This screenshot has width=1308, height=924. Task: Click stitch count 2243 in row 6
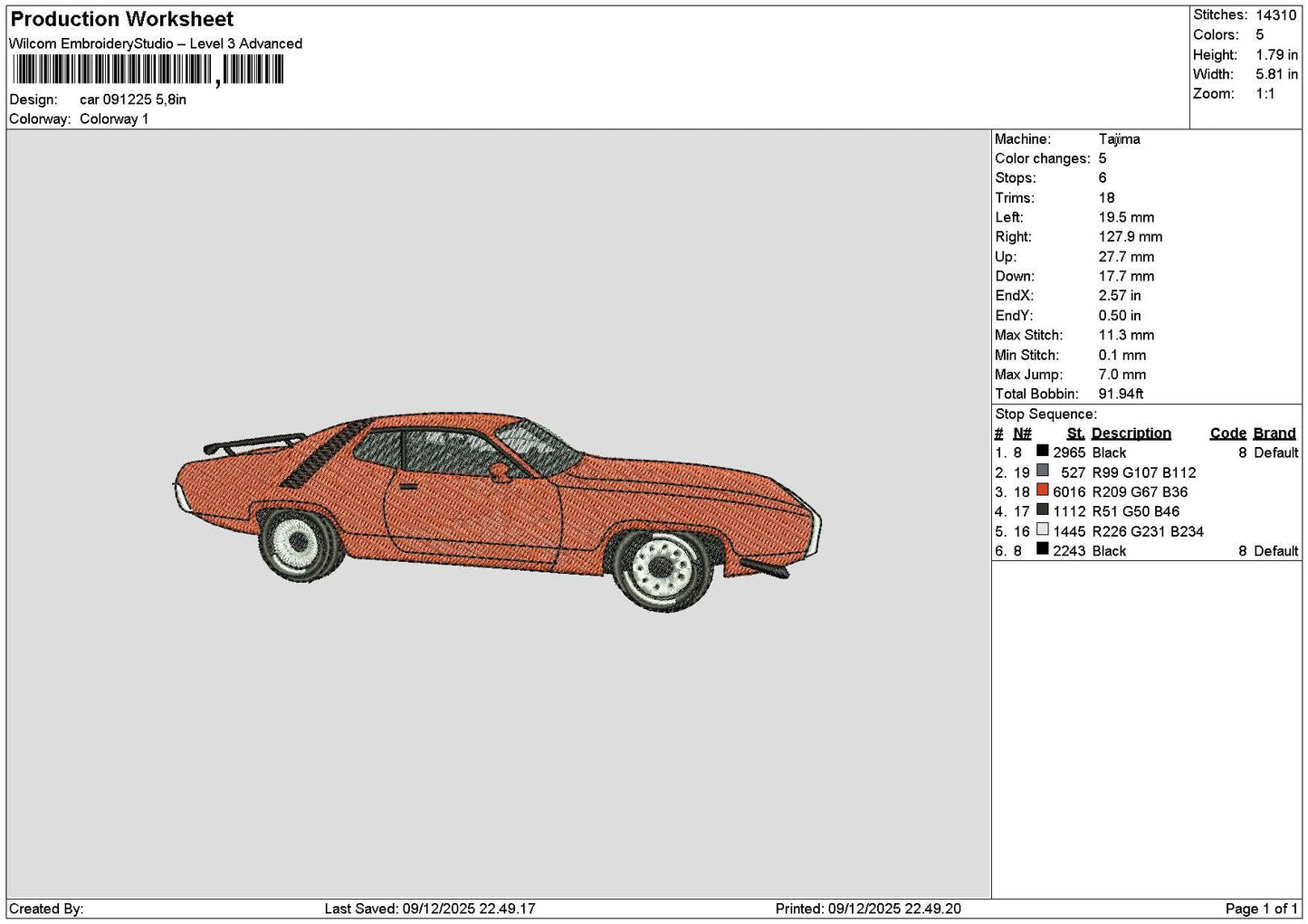pos(1069,550)
